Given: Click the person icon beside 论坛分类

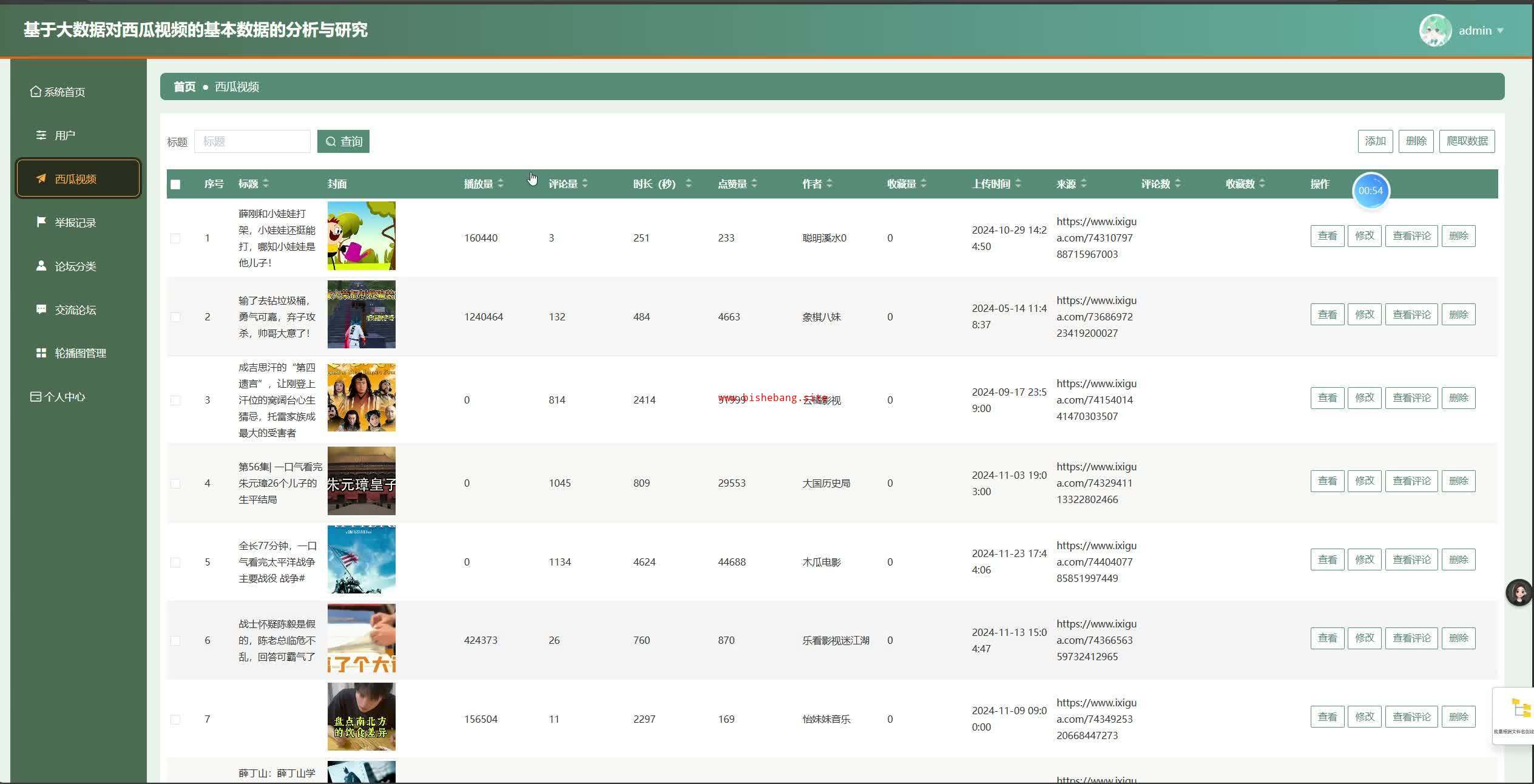Looking at the screenshot, I should pos(41,266).
